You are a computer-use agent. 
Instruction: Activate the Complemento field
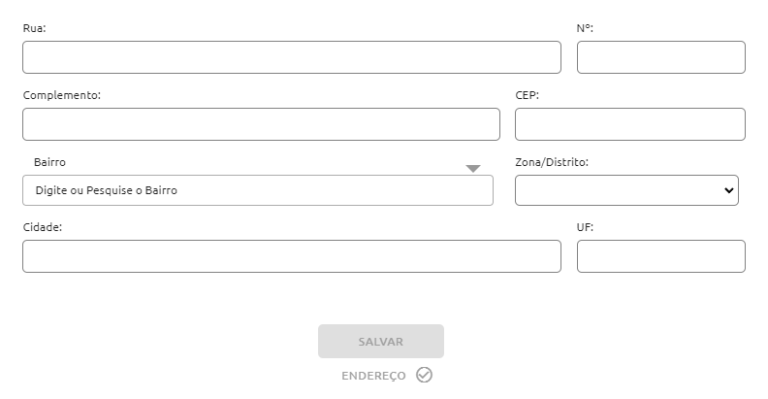[261, 124]
